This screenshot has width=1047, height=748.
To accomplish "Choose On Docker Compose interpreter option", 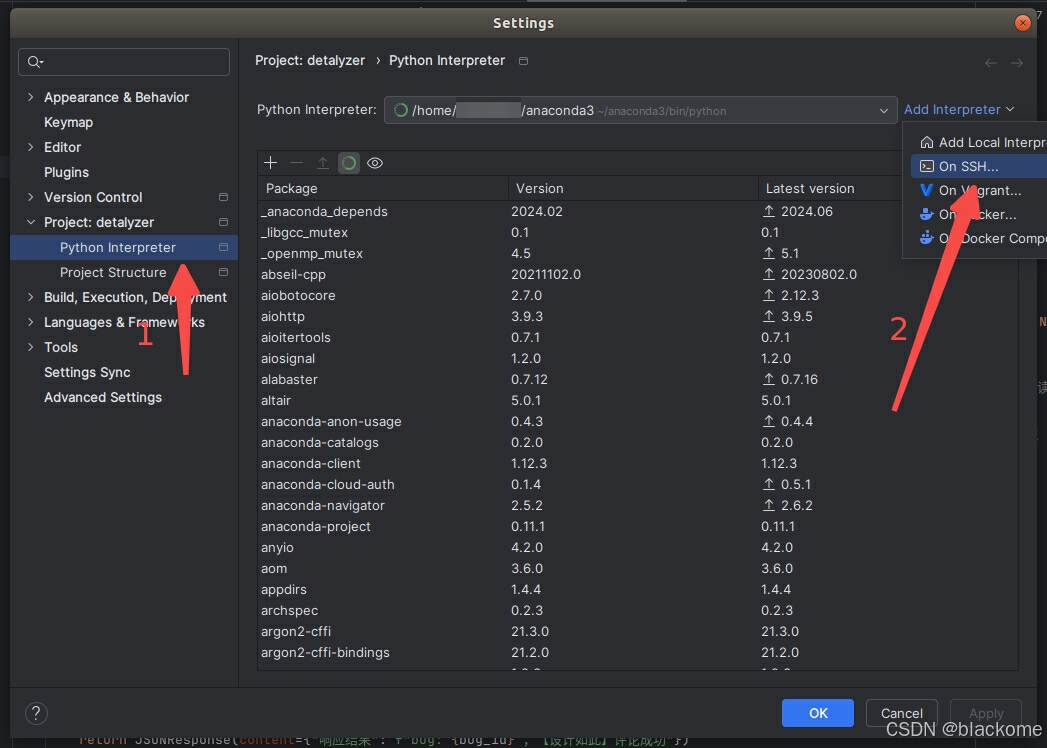I will point(979,238).
